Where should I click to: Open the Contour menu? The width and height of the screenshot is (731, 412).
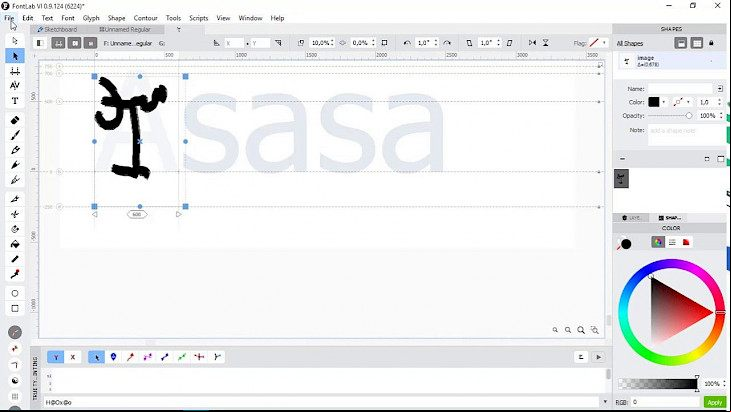[145, 18]
